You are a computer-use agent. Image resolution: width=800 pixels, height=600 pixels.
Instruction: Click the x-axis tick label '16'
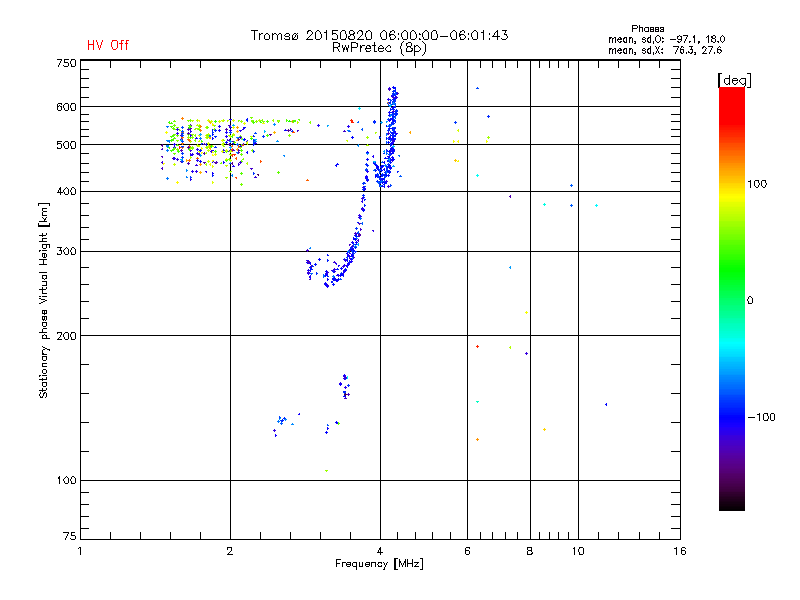(680, 551)
